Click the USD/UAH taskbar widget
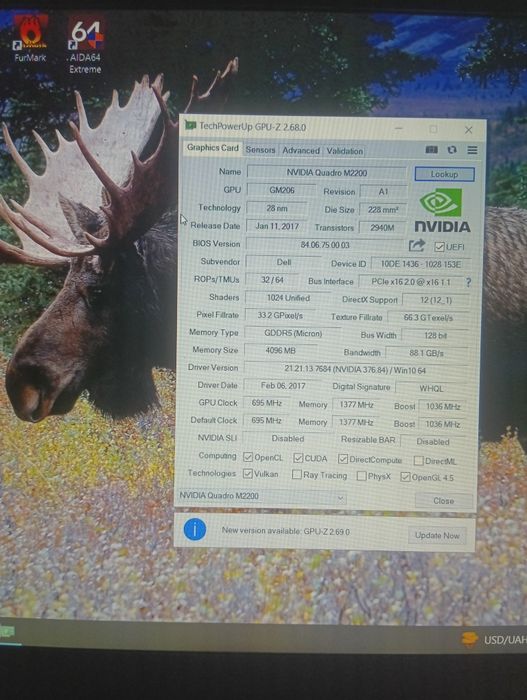This screenshot has width=527, height=700. (x=494, y=640)
